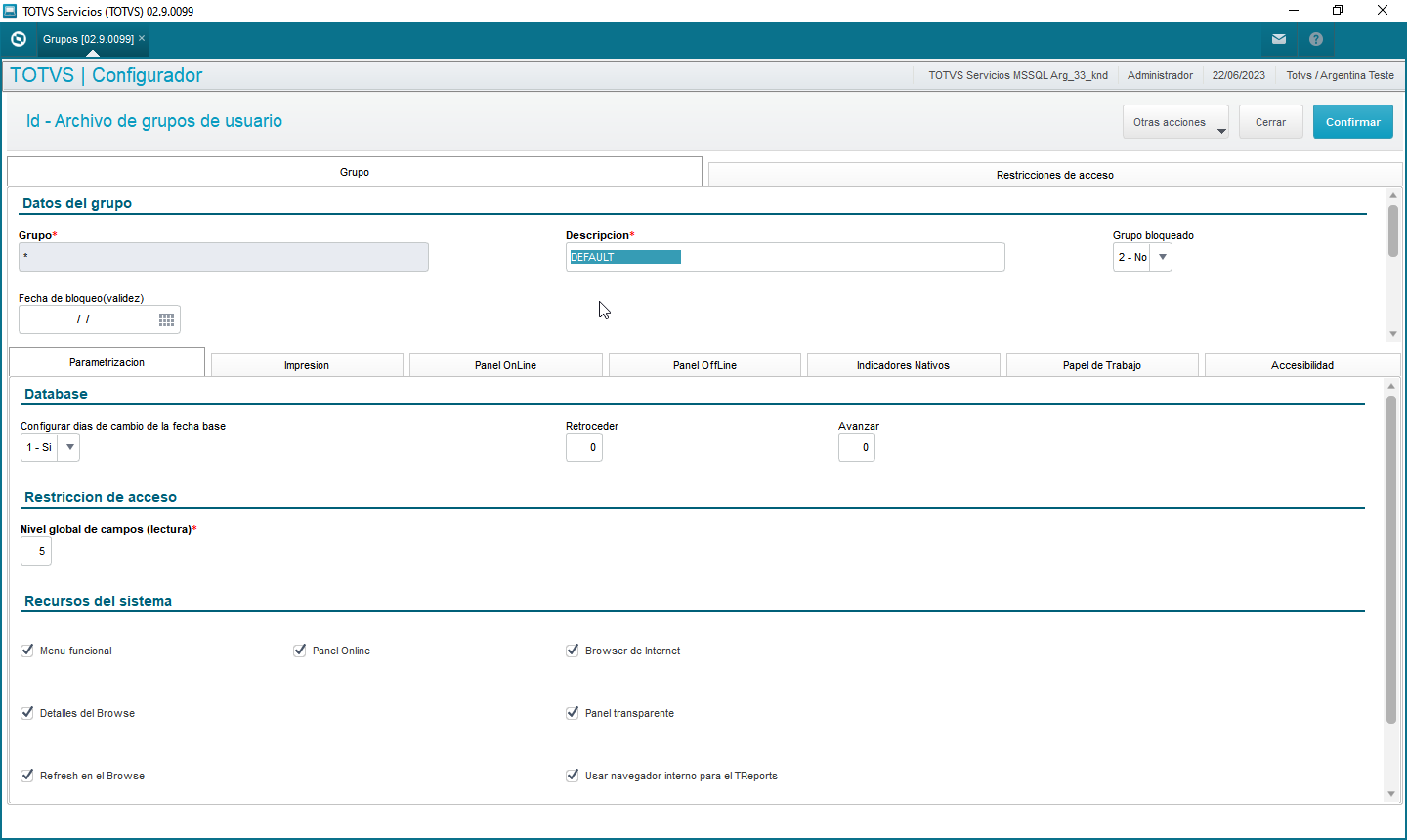Screen dimensions: 1407x840
Task: Open the calendar picker for Fecha de bloqueo
Action: (x=166, y=319)
